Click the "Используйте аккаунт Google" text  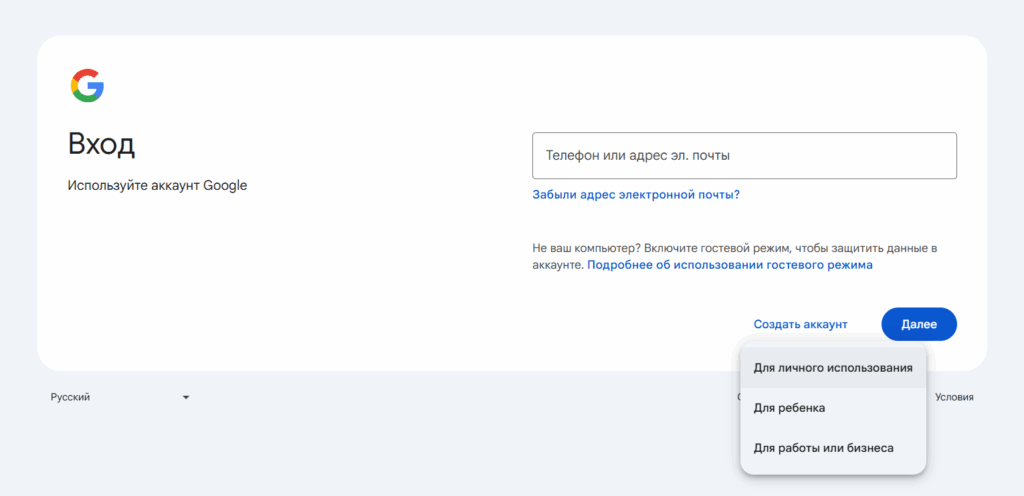pyautogui.click(x=157, y=185)
